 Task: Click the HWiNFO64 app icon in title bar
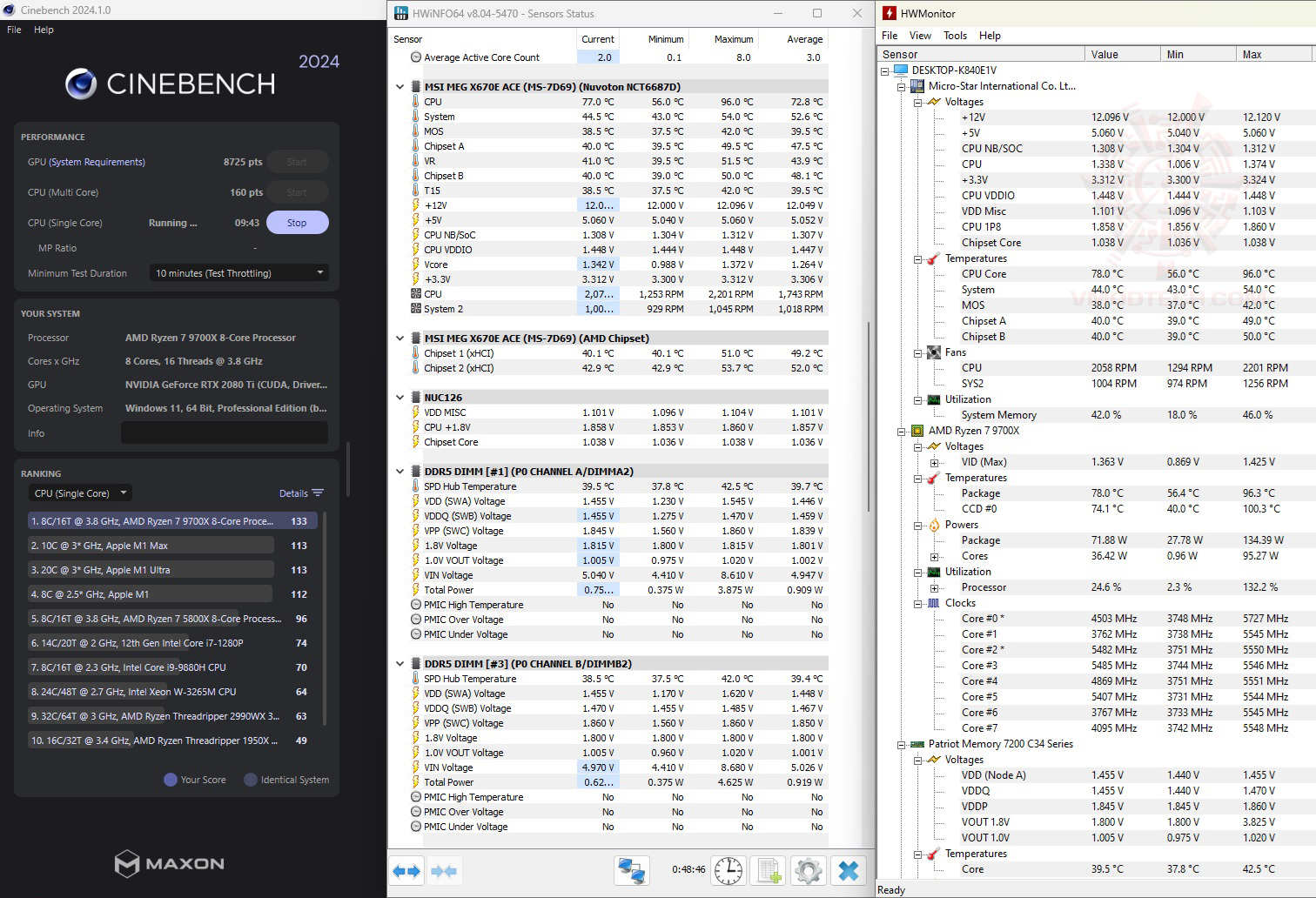point(400,13)
